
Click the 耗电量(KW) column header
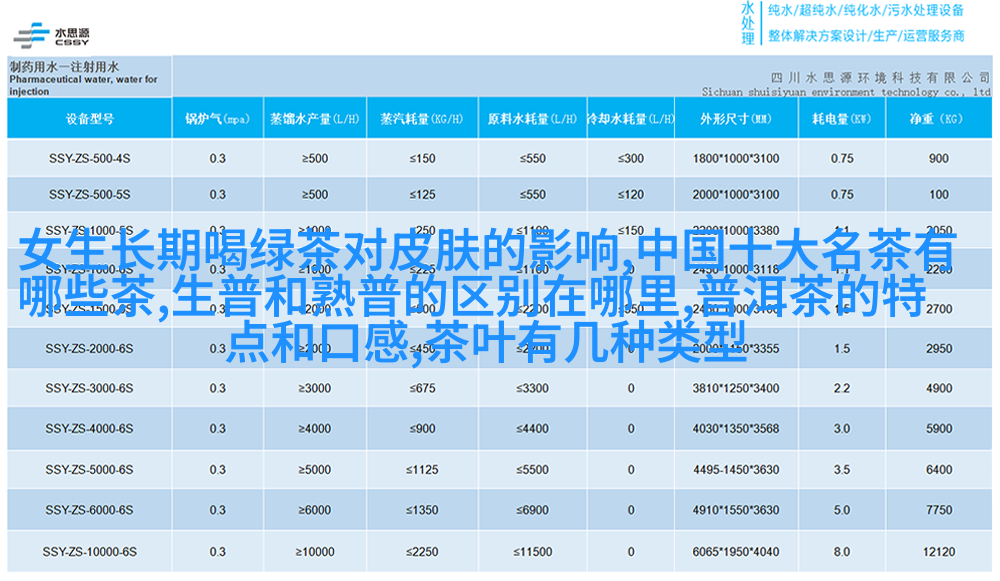(841, 119)
